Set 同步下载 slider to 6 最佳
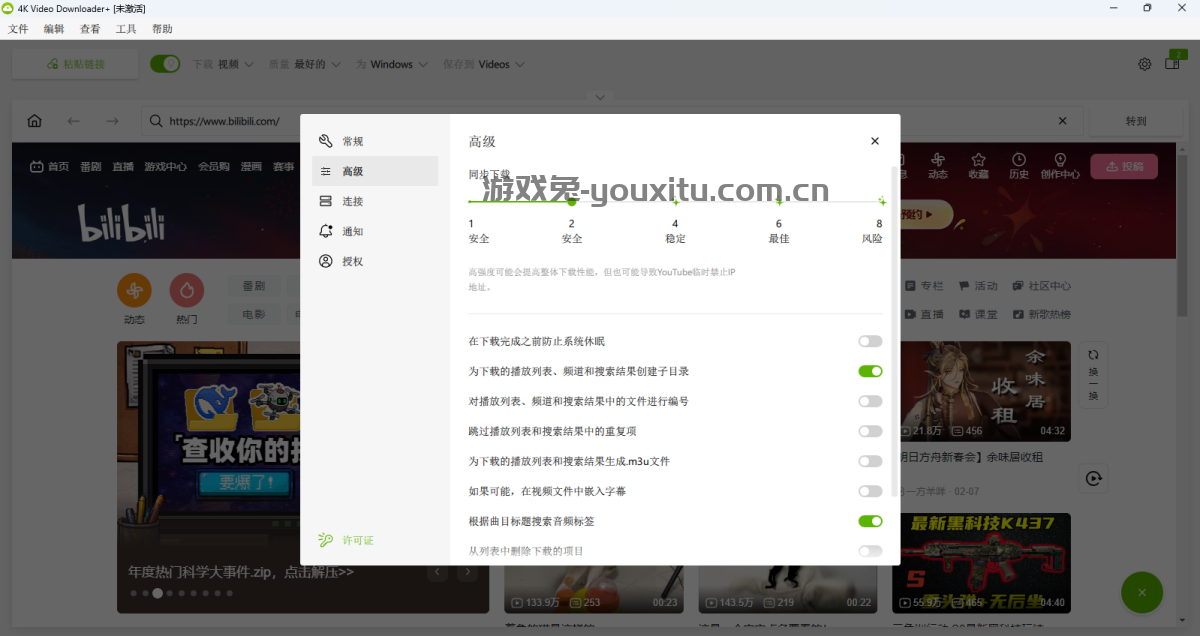Viewport: 1200px width, 636px height. click(779, 202)
